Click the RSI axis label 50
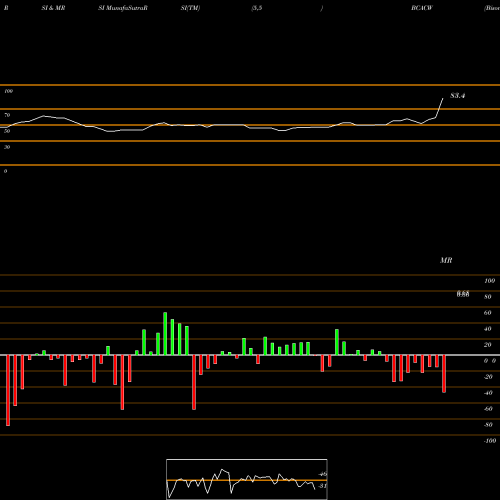This screenshot has width=500, height=500. pos(7,131)
